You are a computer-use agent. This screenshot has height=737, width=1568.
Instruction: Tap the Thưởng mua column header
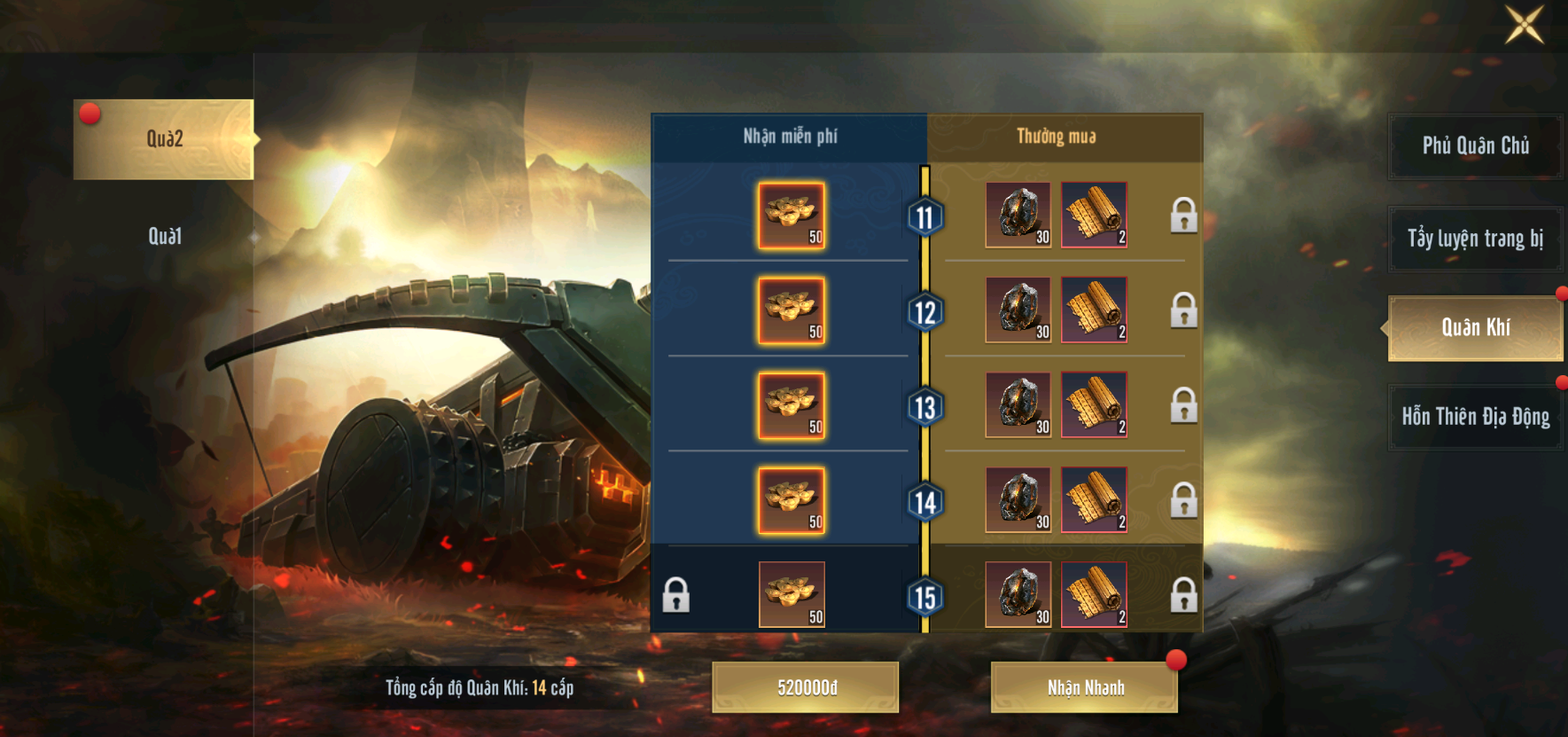(x=1056, y=136)
